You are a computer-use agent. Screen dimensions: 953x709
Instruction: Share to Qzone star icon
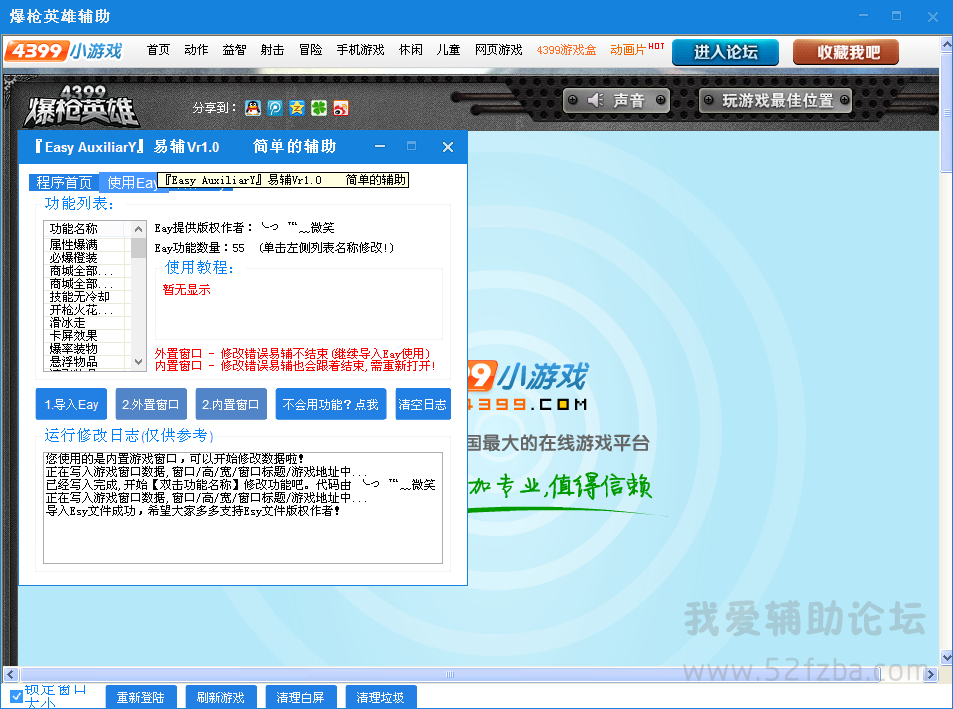[x=297, y=108]
